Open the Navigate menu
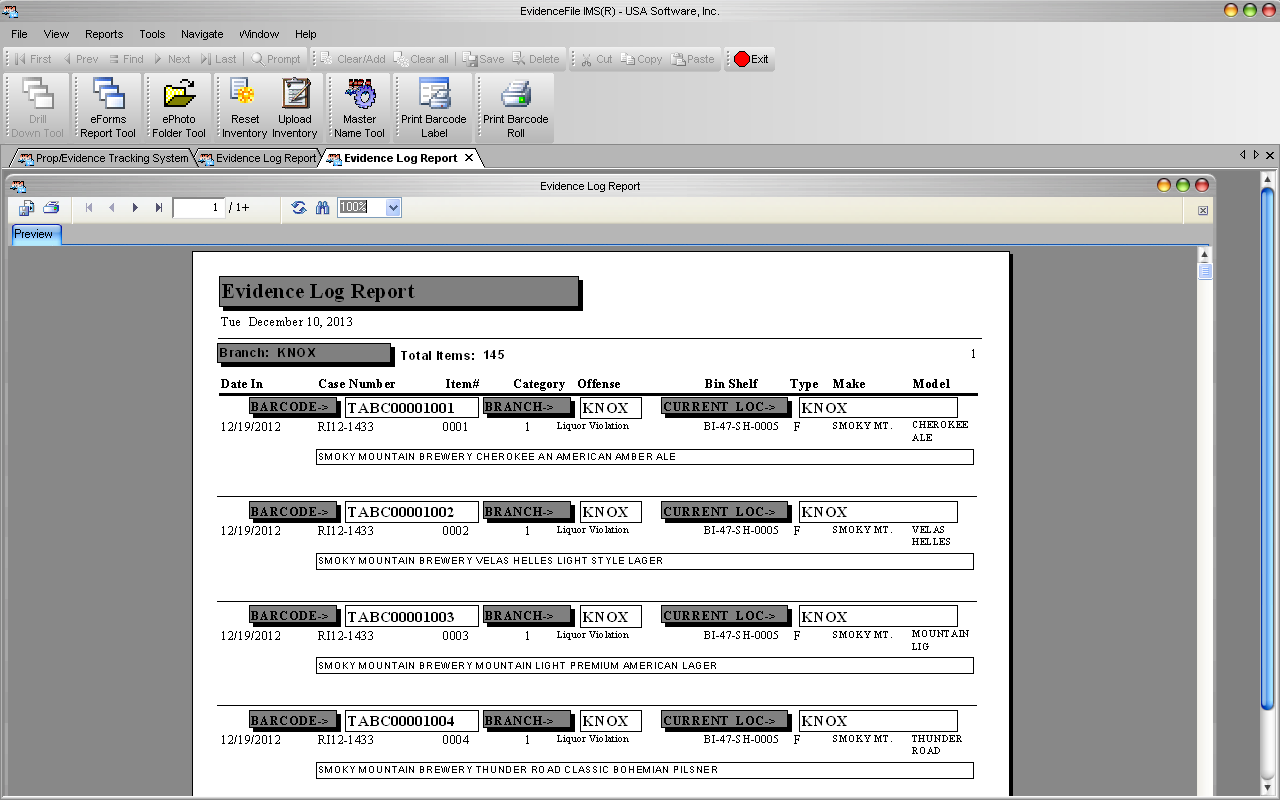Image resolution: width=1280 pixels, height=800 pixels. click(x=202, y=34)
